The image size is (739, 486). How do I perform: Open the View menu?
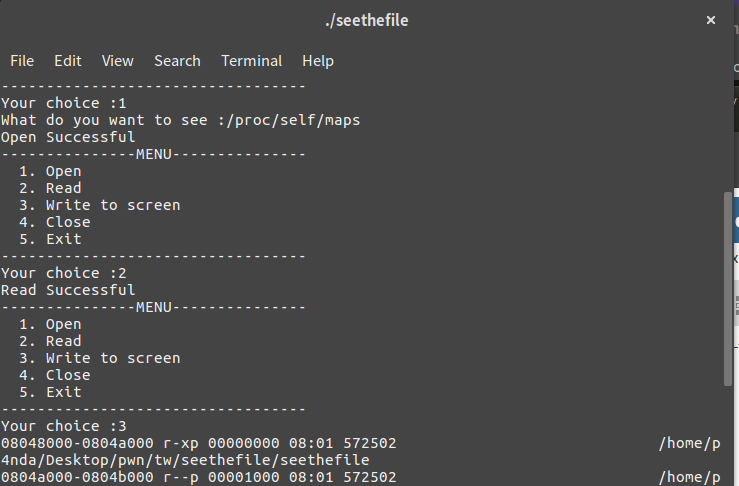[118, 61]
